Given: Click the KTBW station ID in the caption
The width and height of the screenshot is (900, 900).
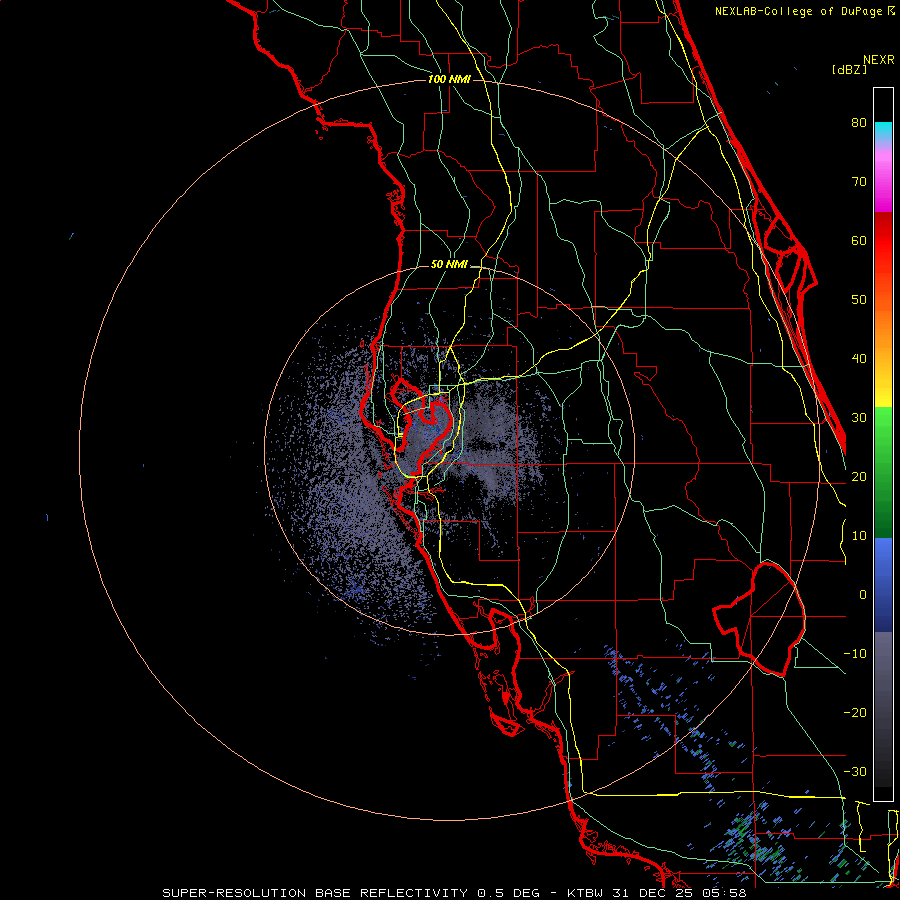Looking at the screenshot, I should [585, 893].
